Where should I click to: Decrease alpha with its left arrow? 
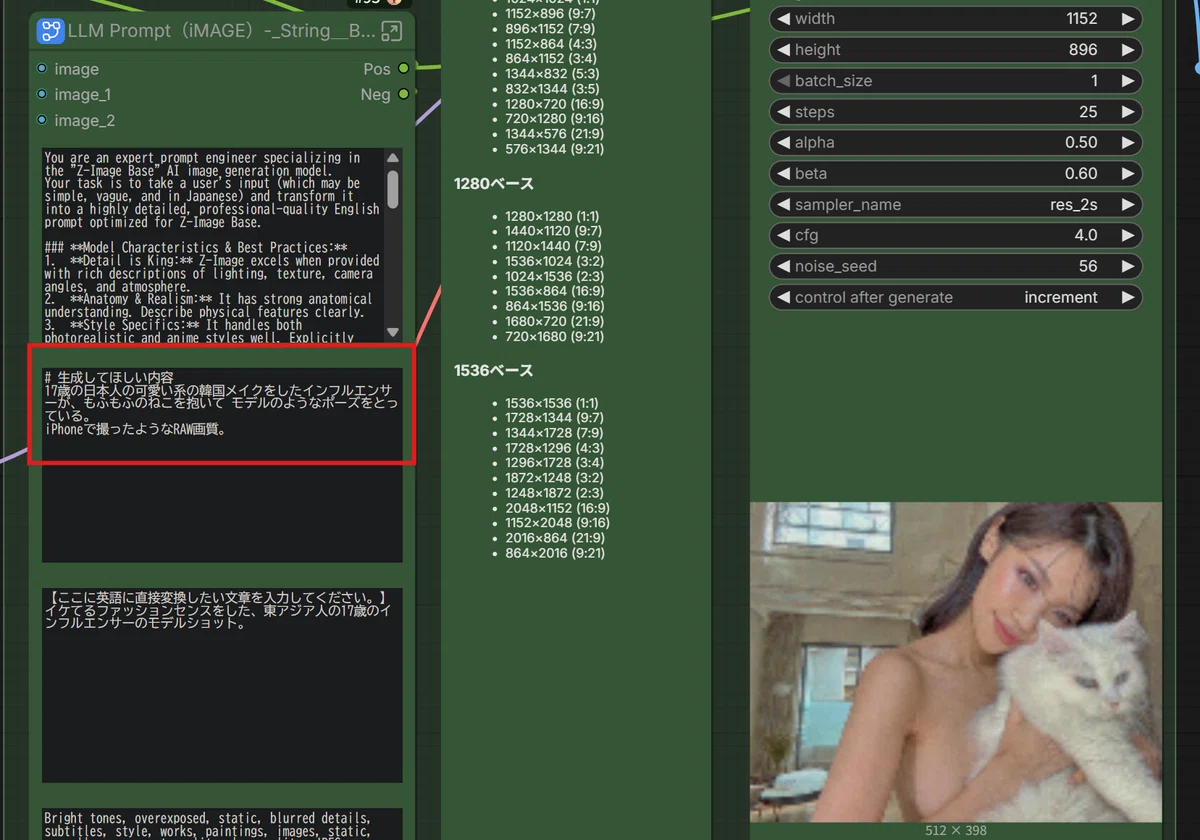783,143
